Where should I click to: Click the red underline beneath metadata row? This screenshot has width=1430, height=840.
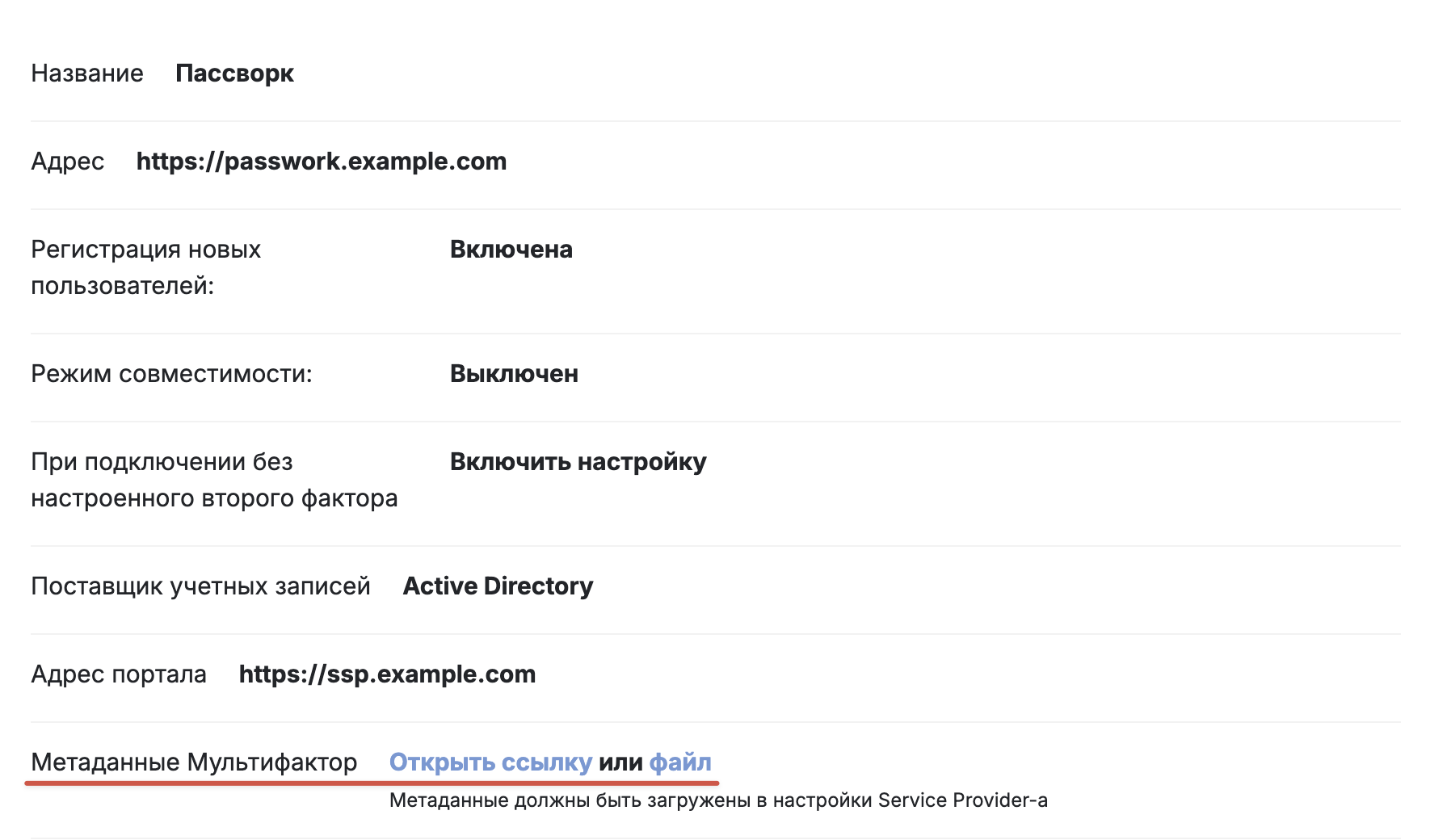[x=372, y=783]
